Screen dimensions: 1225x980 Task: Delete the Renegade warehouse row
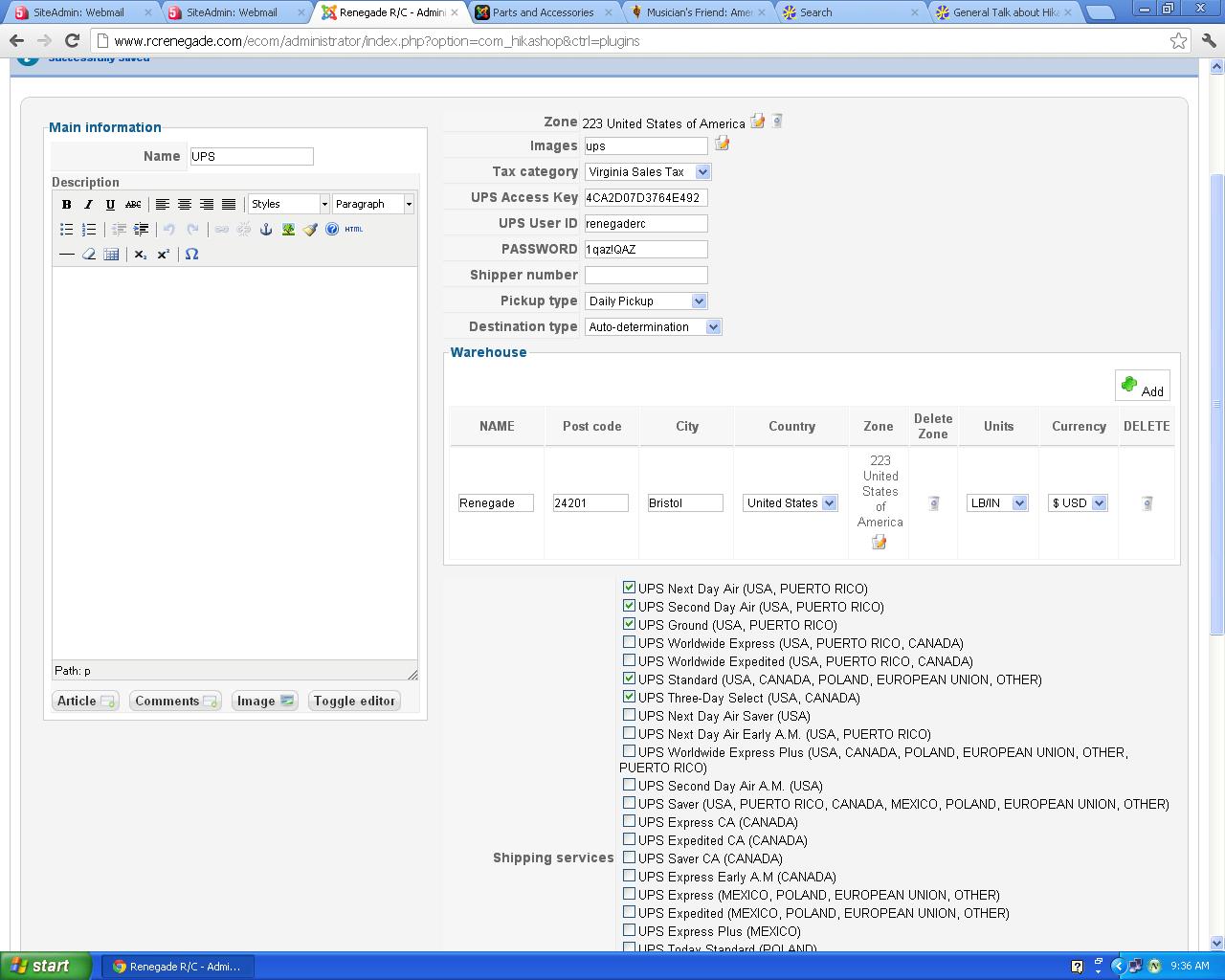pyautogui.click(x=1147, y=503)
